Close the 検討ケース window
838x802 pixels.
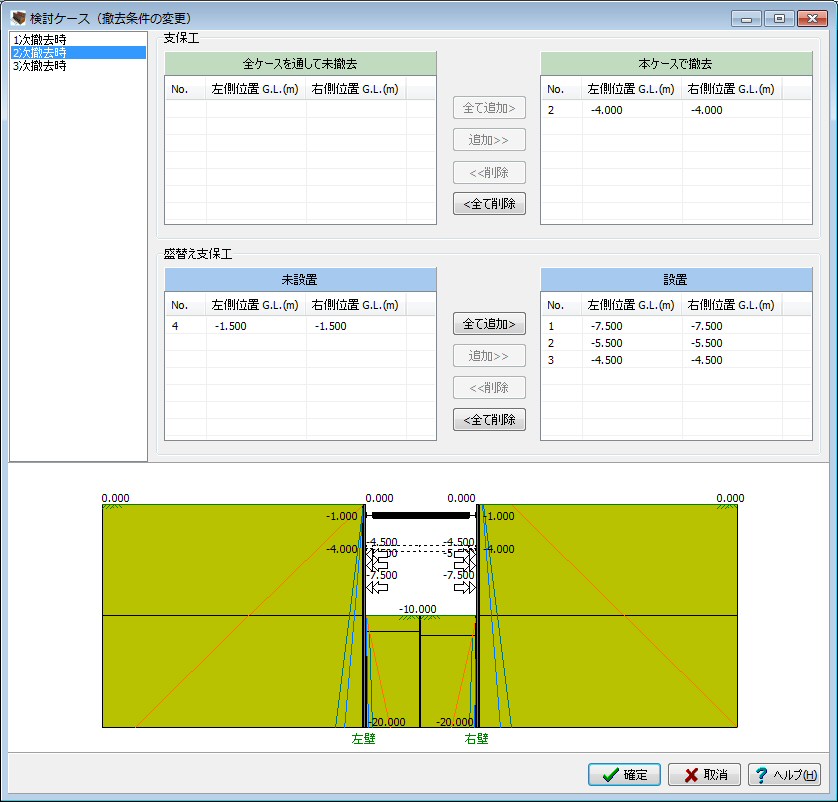[812, 19]
